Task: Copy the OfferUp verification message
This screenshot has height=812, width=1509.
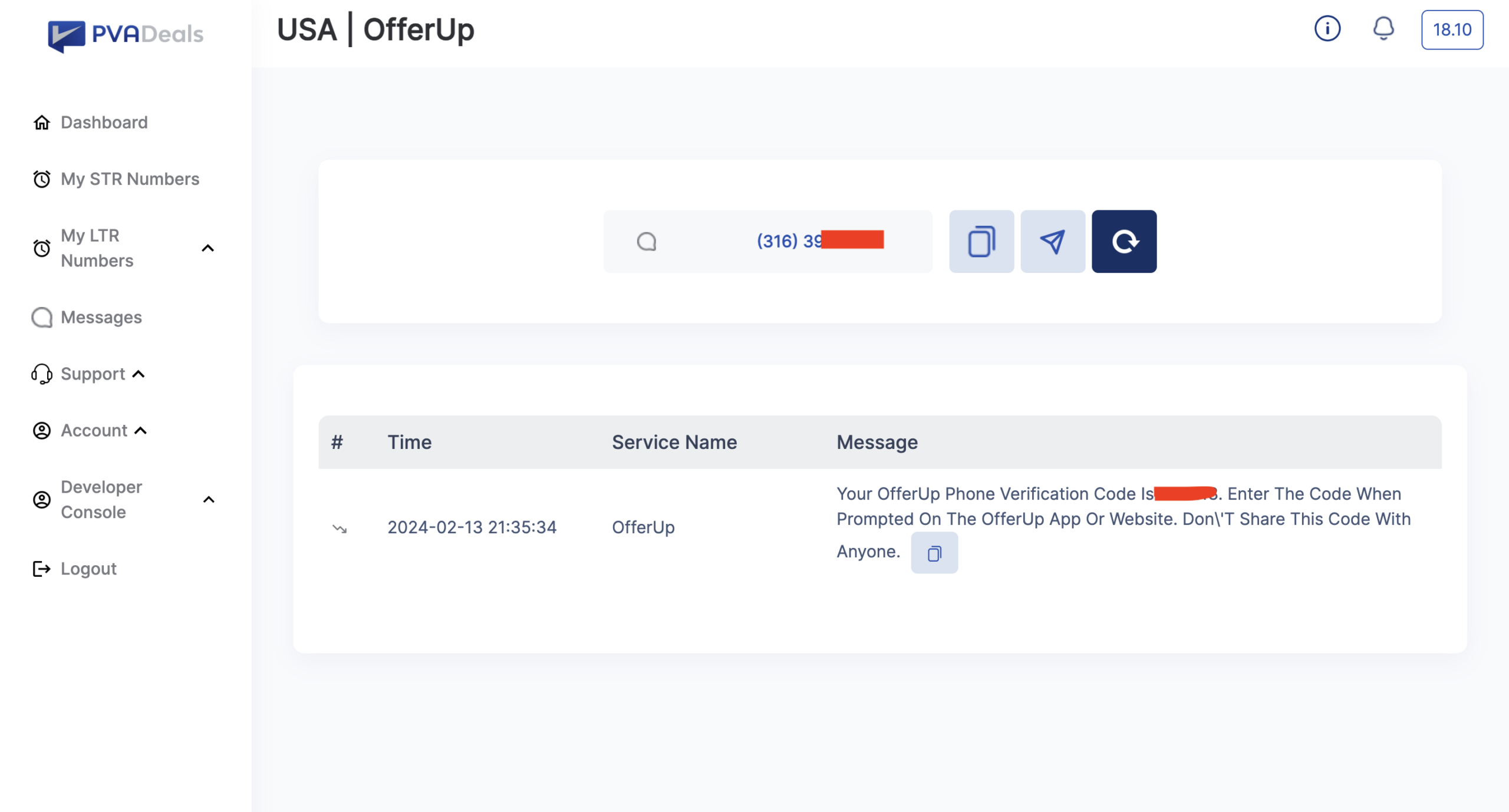Action: tap(934, 553)
